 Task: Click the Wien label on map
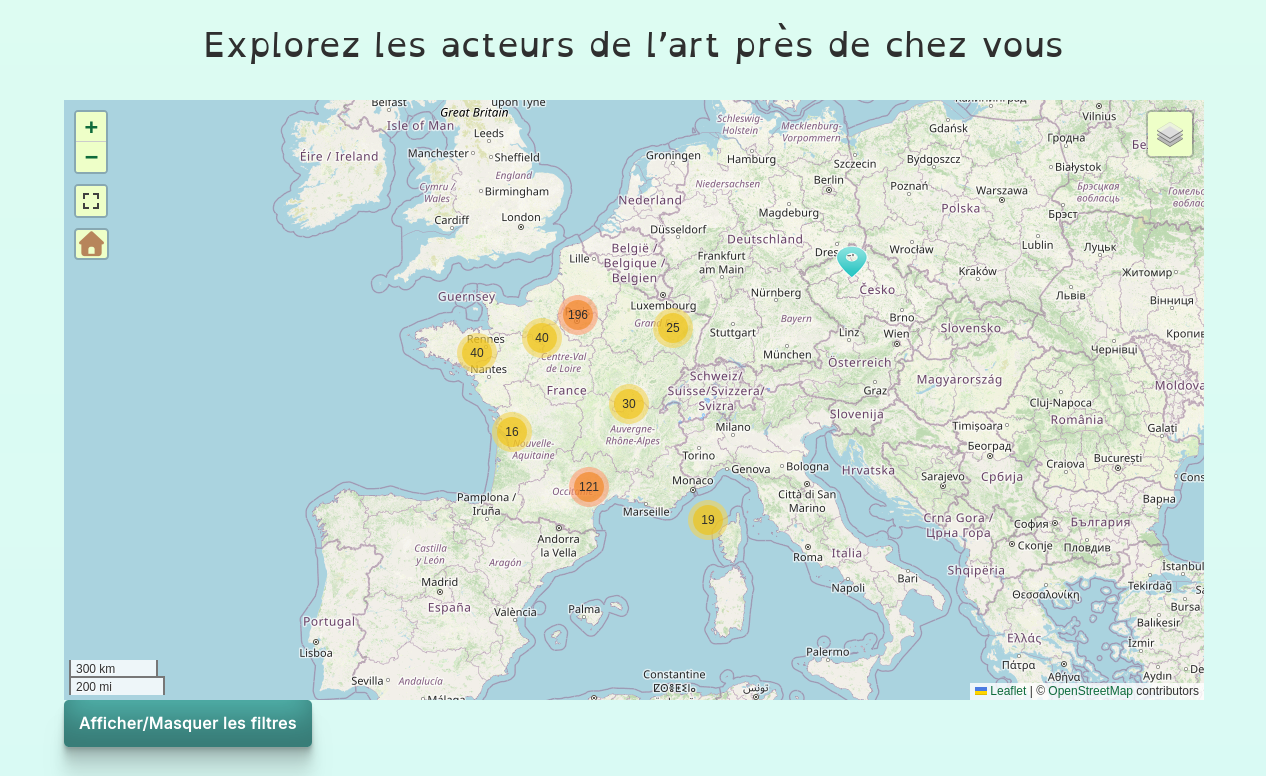[896, 333]
